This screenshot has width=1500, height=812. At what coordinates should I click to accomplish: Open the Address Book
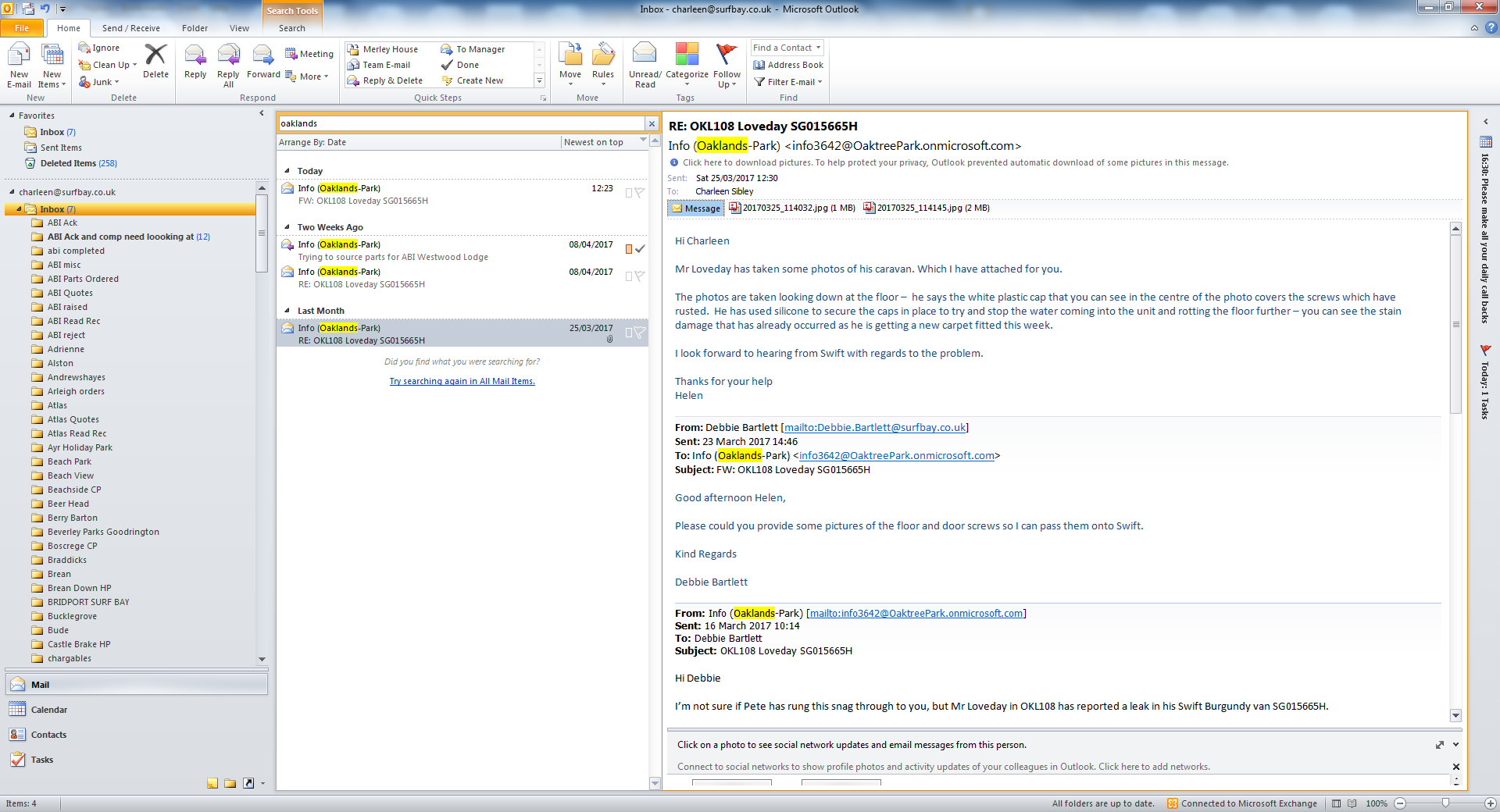tap(788, 65)
